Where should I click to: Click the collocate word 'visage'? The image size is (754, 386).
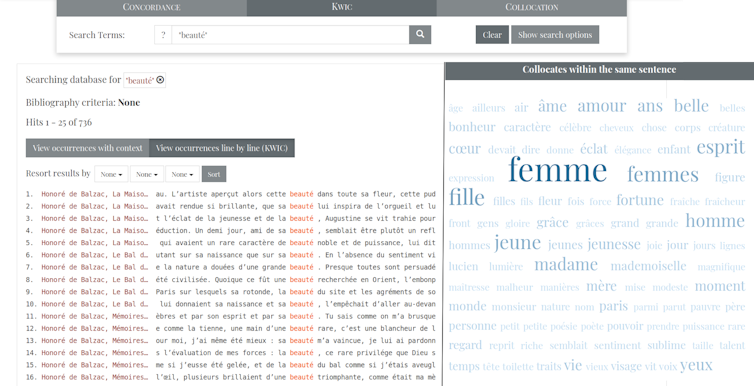626,367
